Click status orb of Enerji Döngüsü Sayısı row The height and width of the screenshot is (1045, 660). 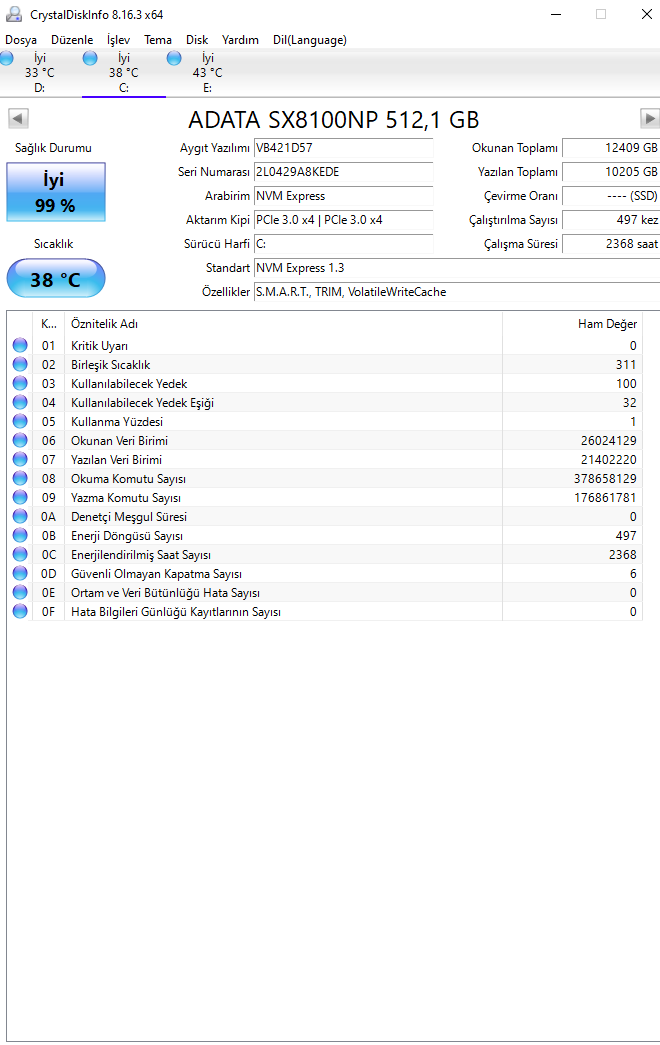pos(20,535)
